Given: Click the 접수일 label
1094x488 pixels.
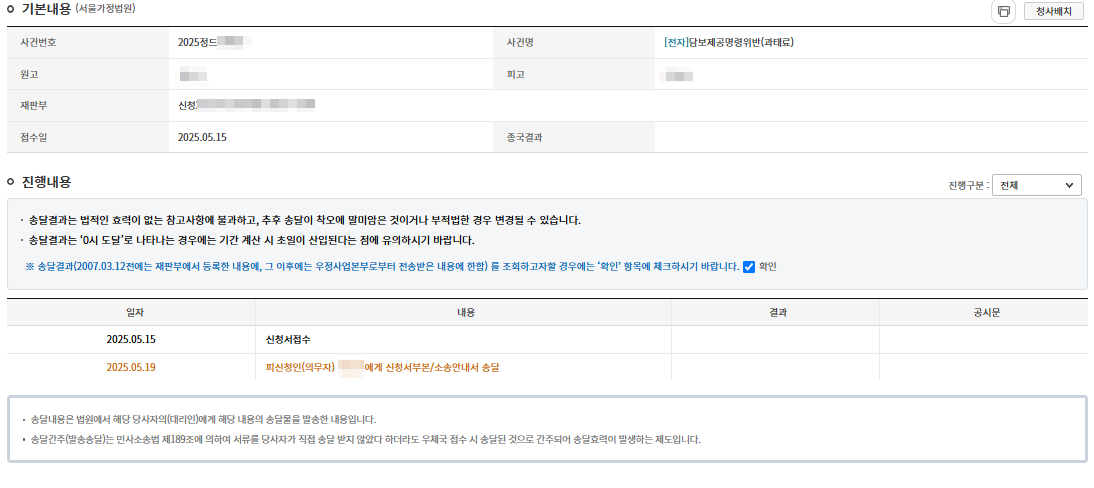Looking at the screenshot, I should 34,137.
